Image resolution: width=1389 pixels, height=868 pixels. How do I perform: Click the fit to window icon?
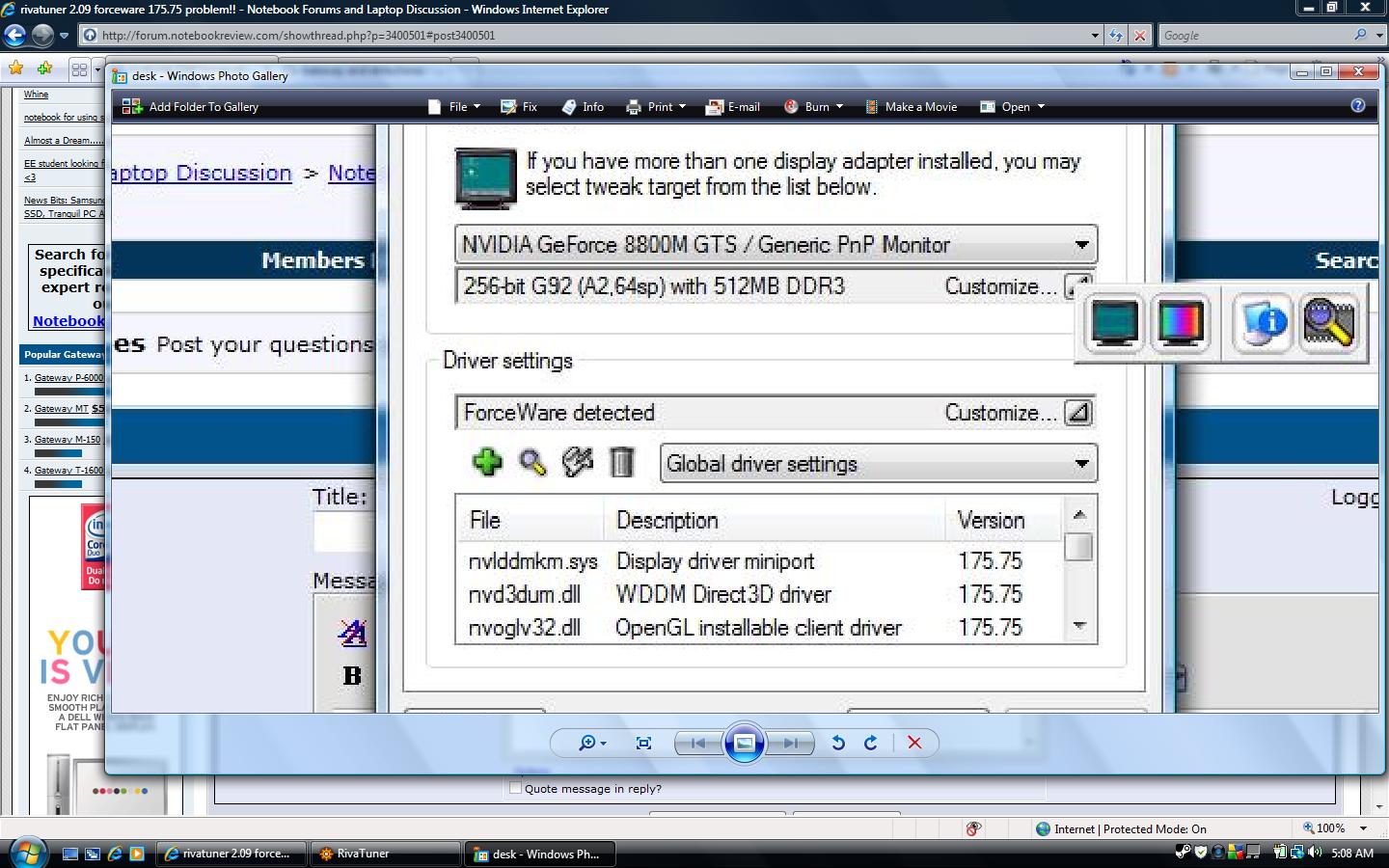(643, 743)
